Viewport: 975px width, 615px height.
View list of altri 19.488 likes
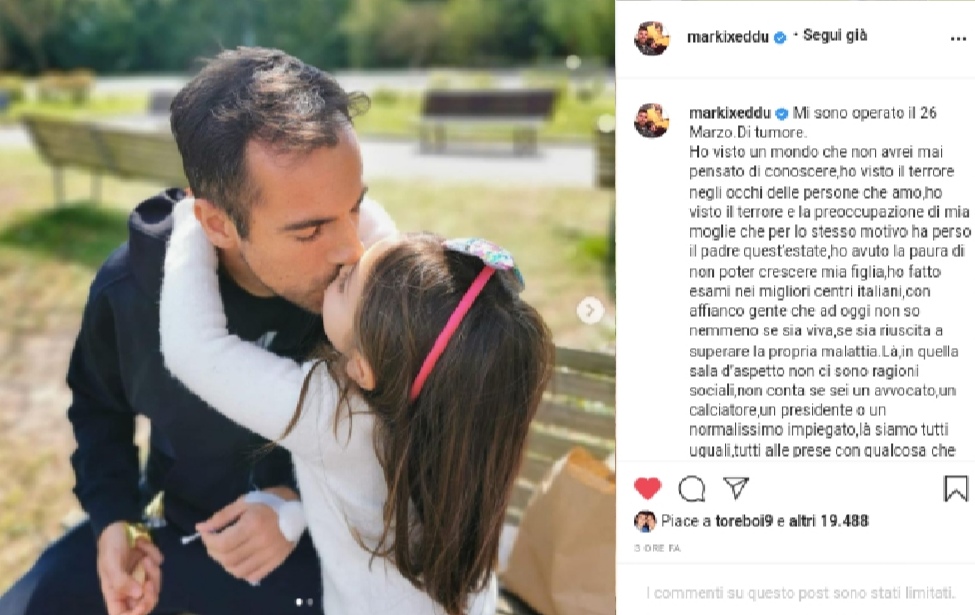(x=828, y=520)
